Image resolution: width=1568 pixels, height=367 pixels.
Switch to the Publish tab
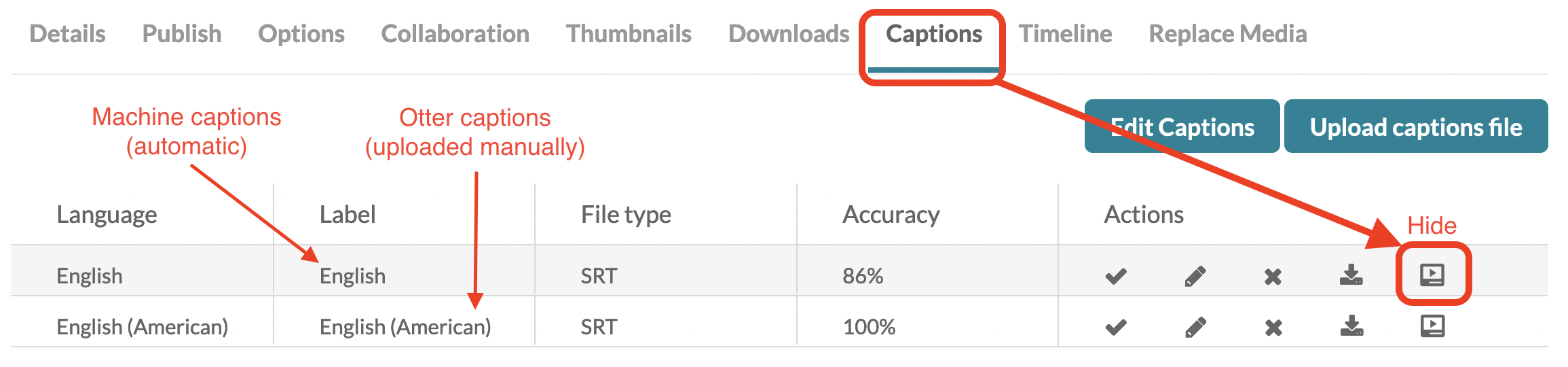(181, 34)
